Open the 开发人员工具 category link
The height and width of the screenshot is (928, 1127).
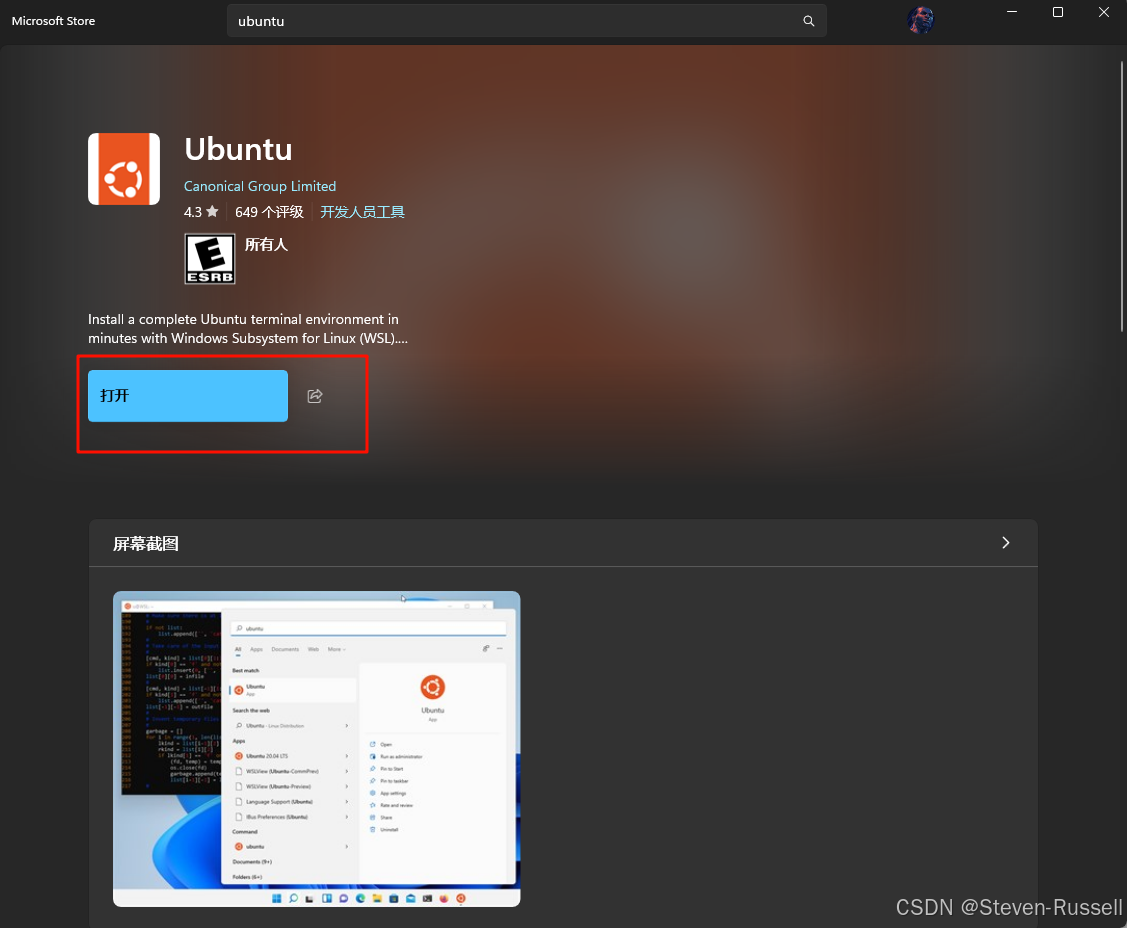tap(362, 212)
